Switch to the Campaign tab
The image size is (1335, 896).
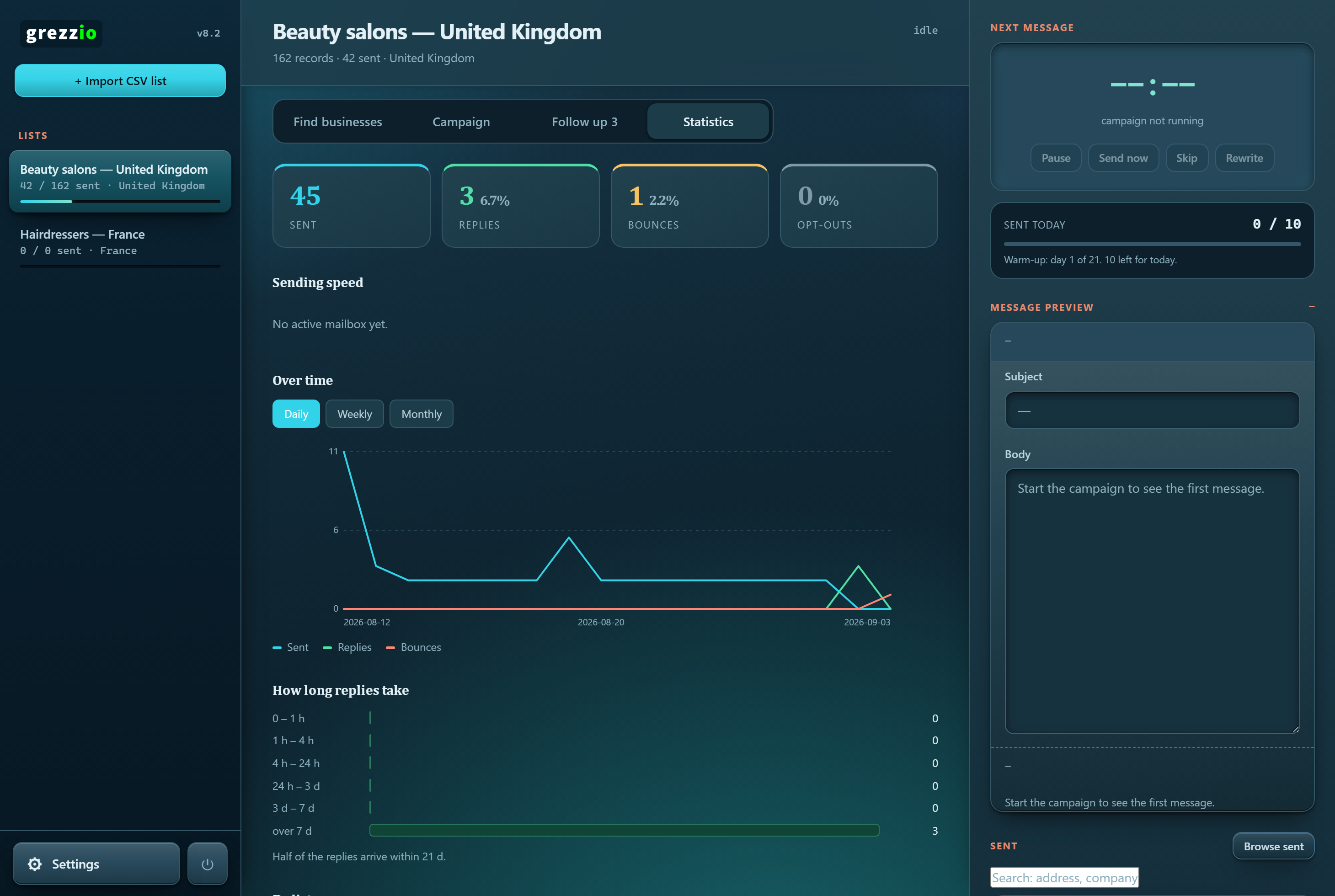tap(461, 122)
